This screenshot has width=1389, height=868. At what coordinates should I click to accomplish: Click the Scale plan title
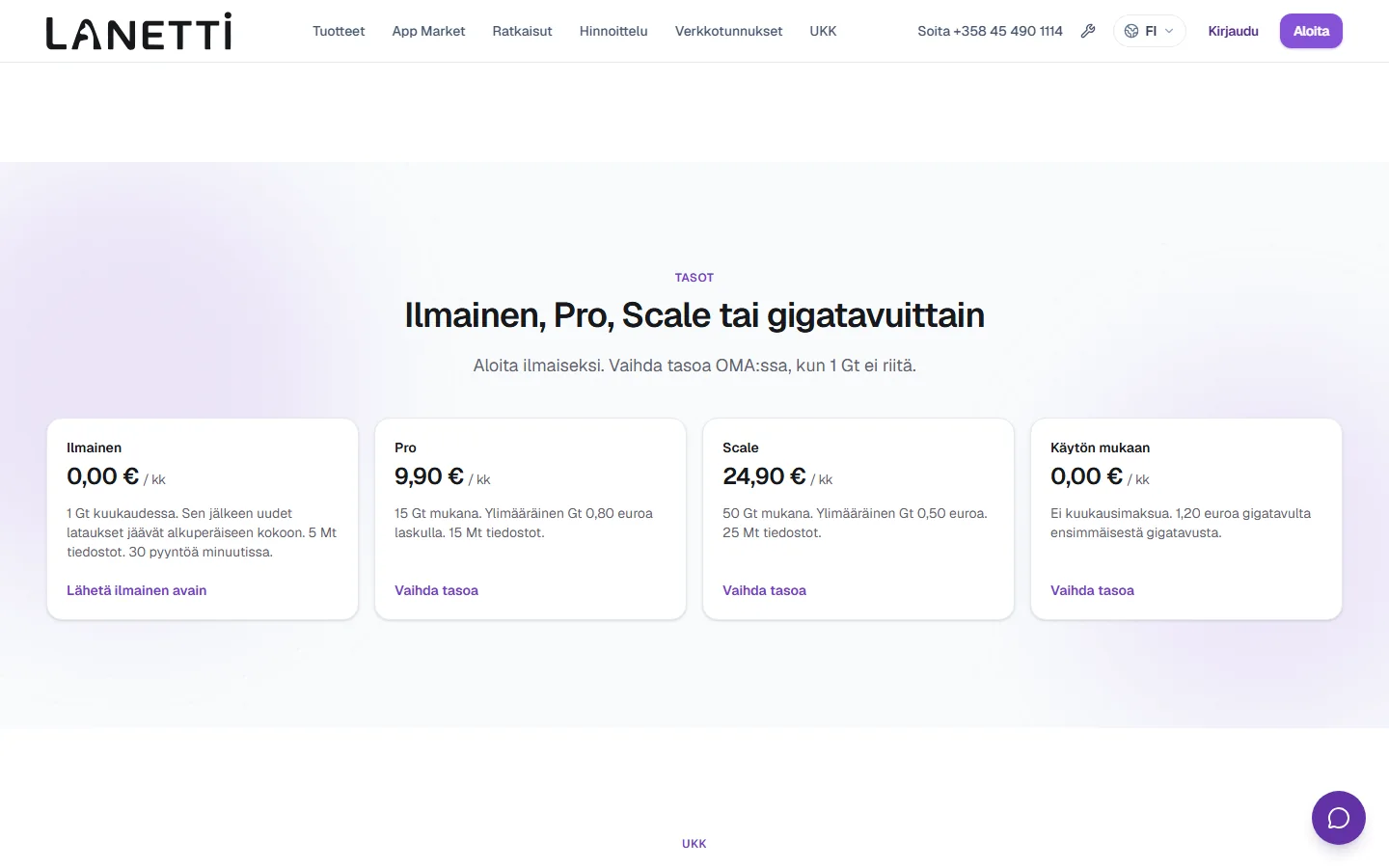741,448
